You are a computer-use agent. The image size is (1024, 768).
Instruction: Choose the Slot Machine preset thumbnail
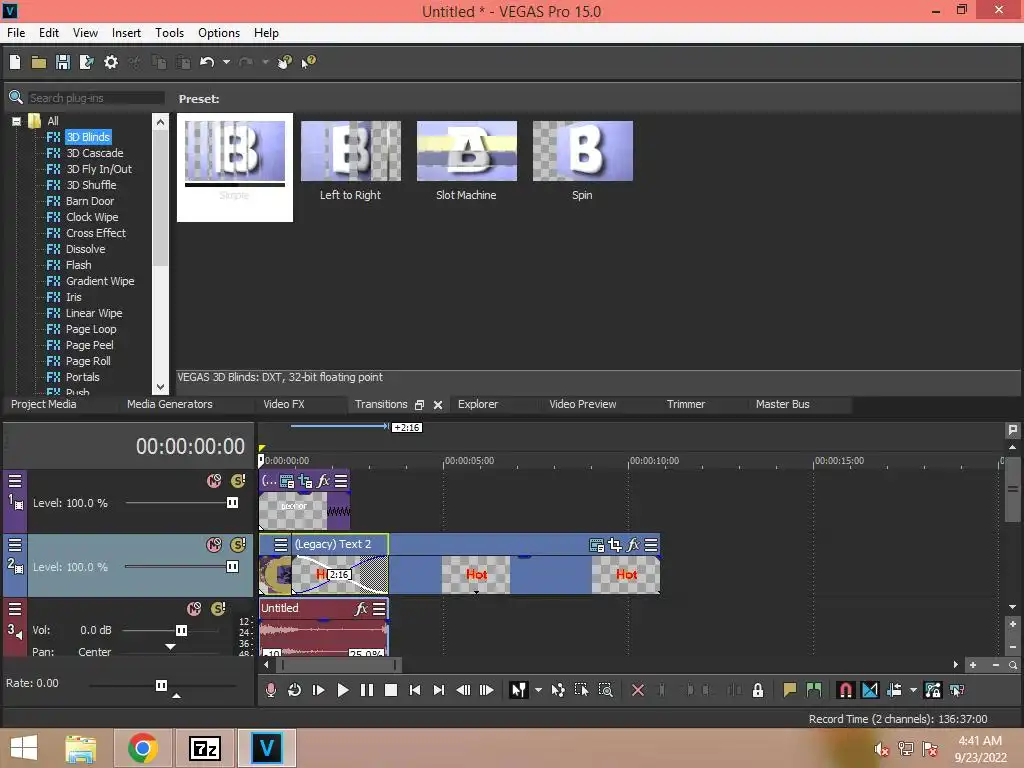[x=466, y=152]
